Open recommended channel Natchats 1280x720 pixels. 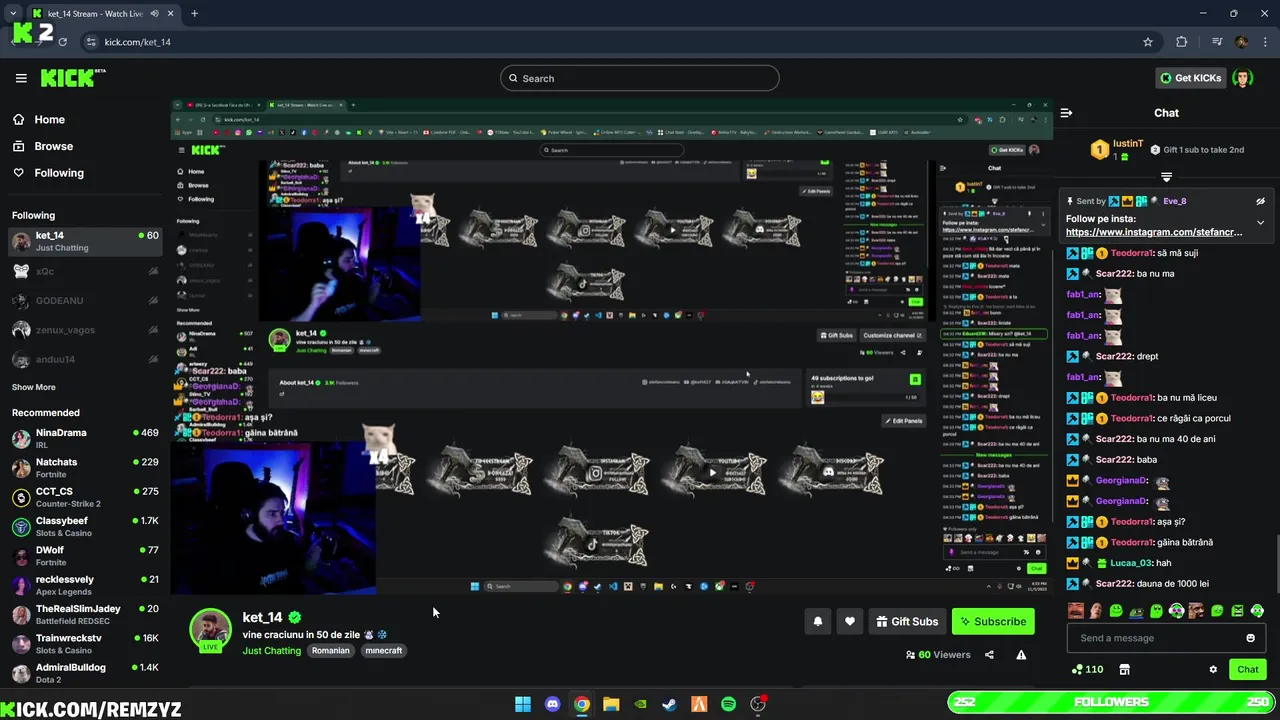pyautogui.click(x=84, y=468)
